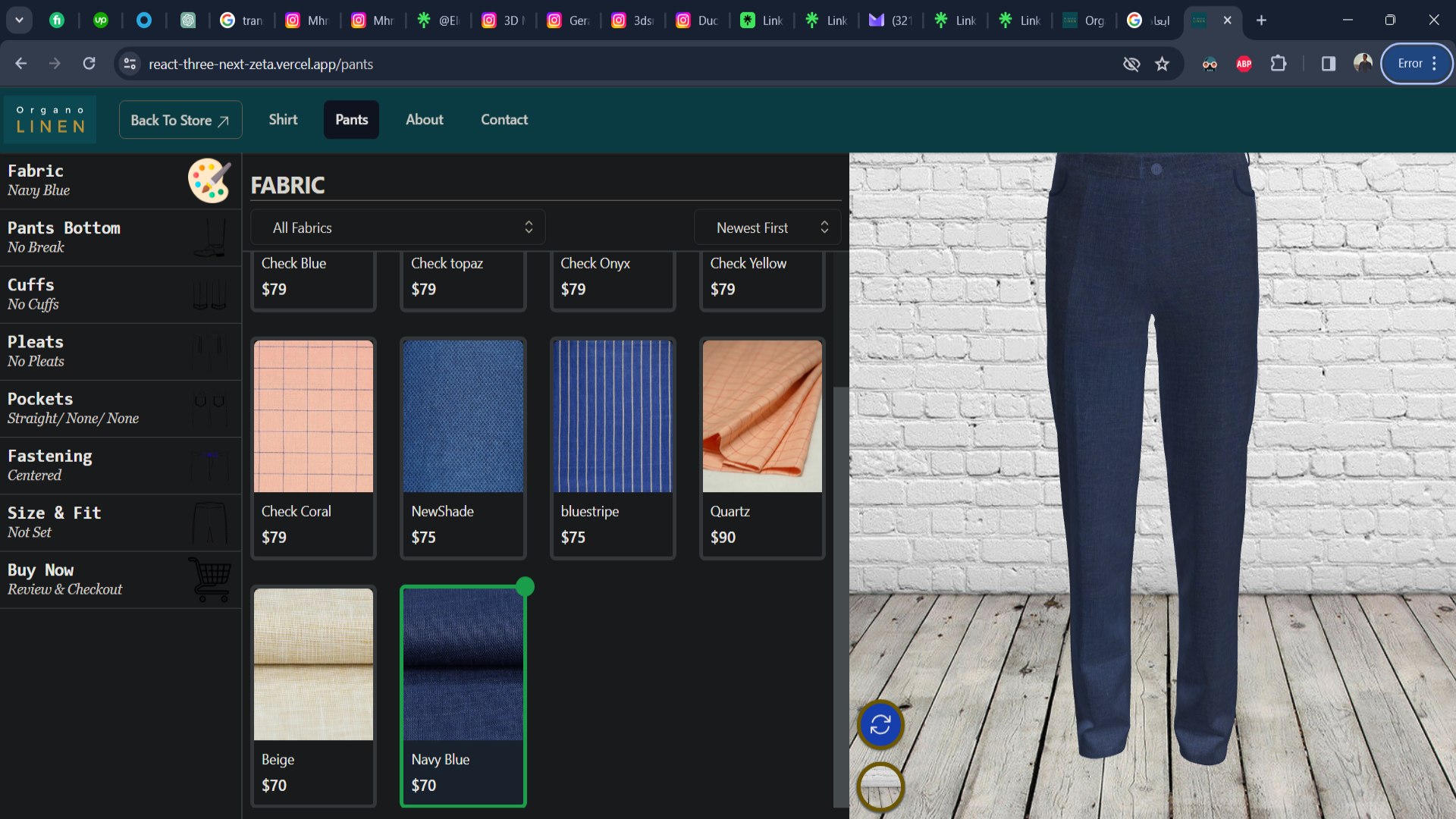Open the Buy Now Review & Checkout section

121,579
